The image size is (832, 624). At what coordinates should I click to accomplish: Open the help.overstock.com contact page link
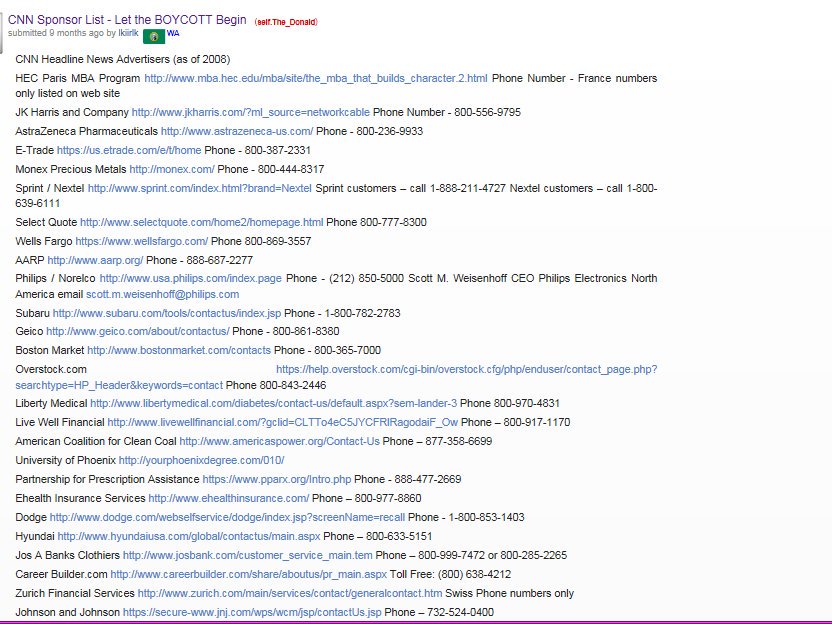pyautogui.click(x=466, y=369)
